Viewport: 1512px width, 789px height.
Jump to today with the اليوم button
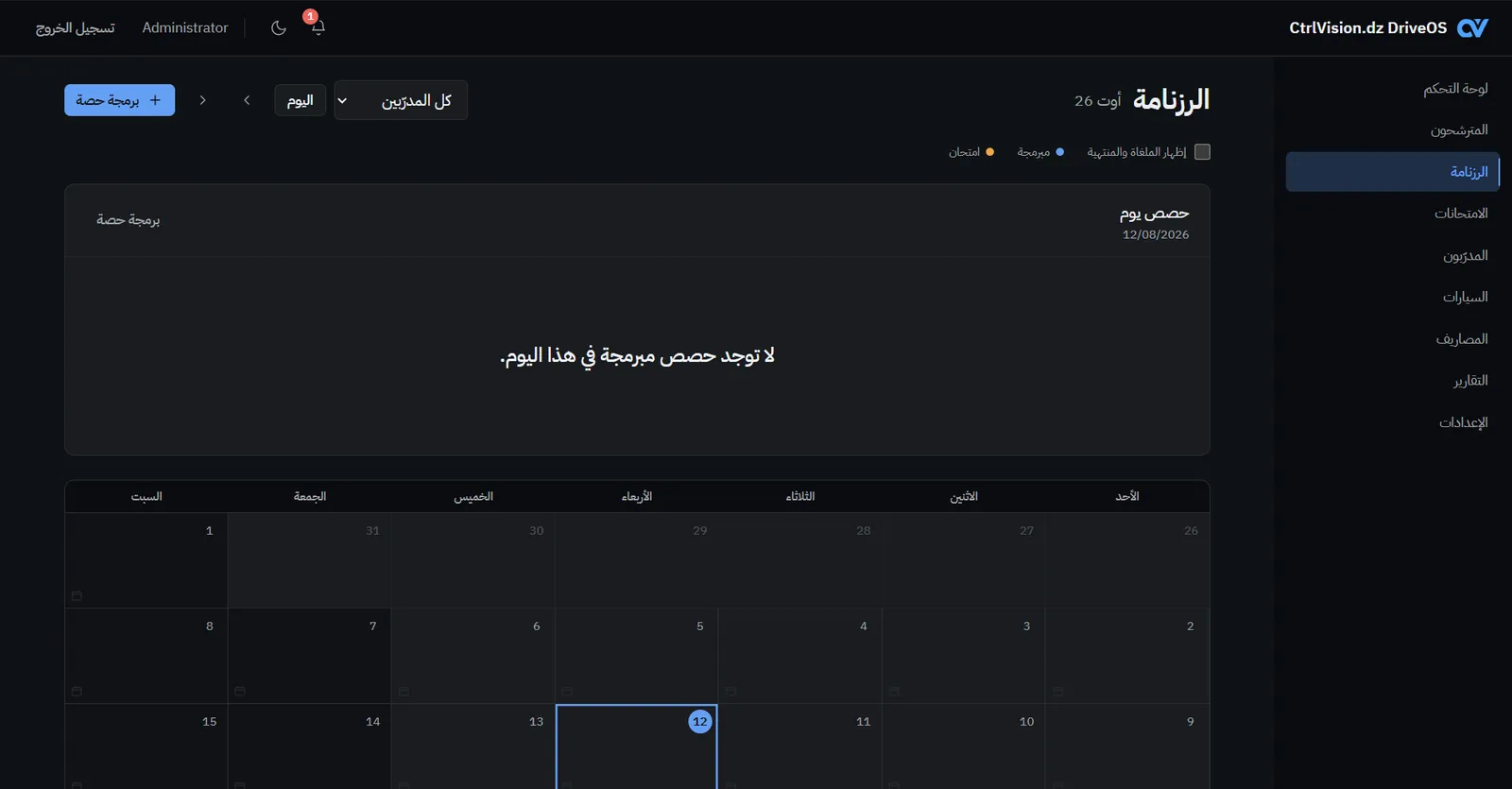(x=301, y=100)
